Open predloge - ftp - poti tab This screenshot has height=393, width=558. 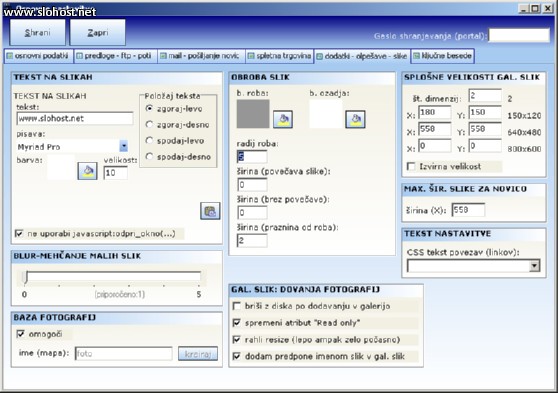click(x=115, y=56)
